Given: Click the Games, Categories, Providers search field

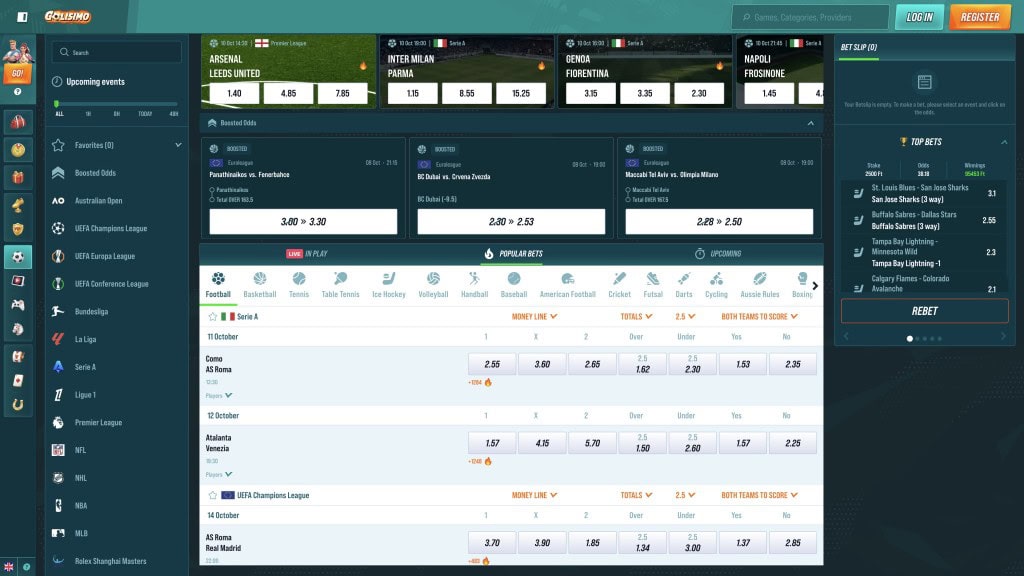Looking at the screenshot, I should 810,18.
